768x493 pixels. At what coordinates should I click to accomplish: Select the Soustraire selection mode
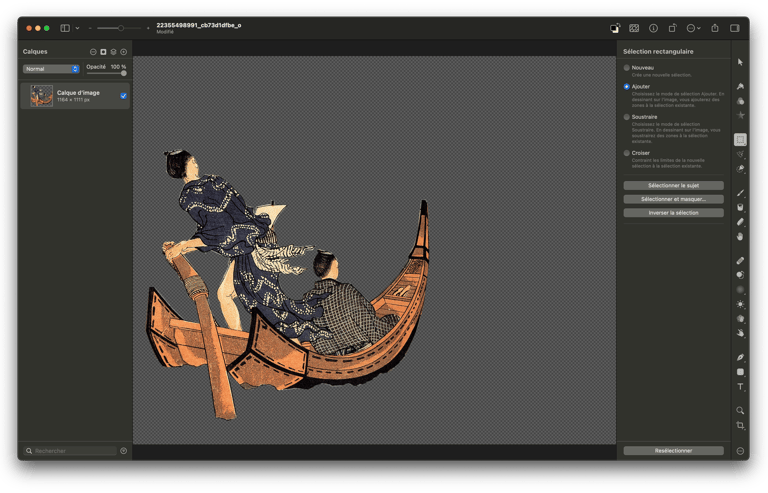pyautogui.click(x=626, y=117)
